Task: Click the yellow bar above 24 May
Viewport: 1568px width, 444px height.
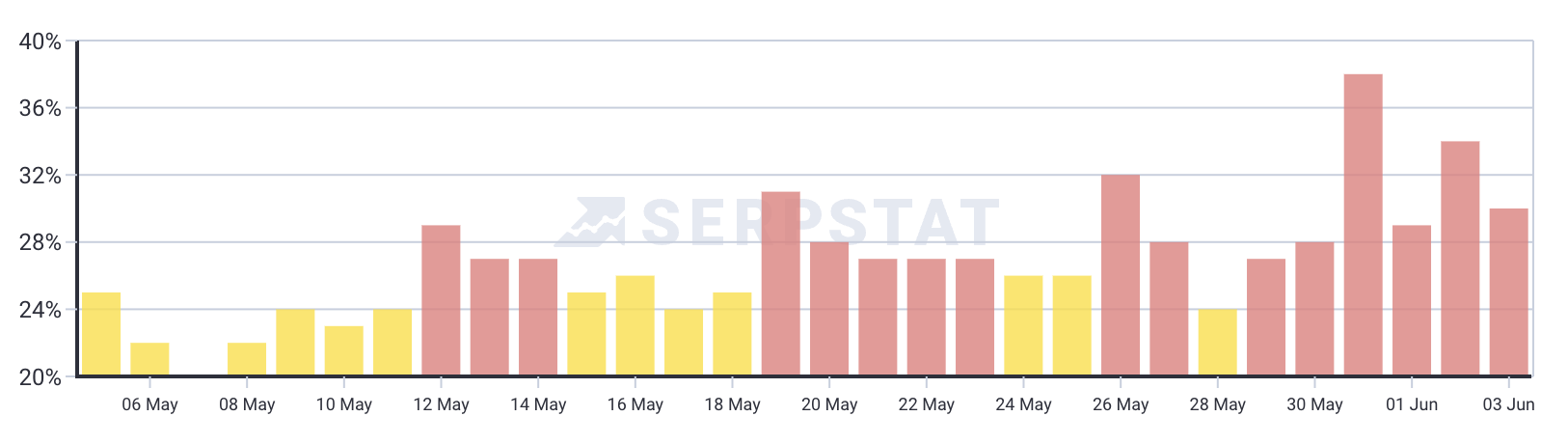Action: (1023, 325)
